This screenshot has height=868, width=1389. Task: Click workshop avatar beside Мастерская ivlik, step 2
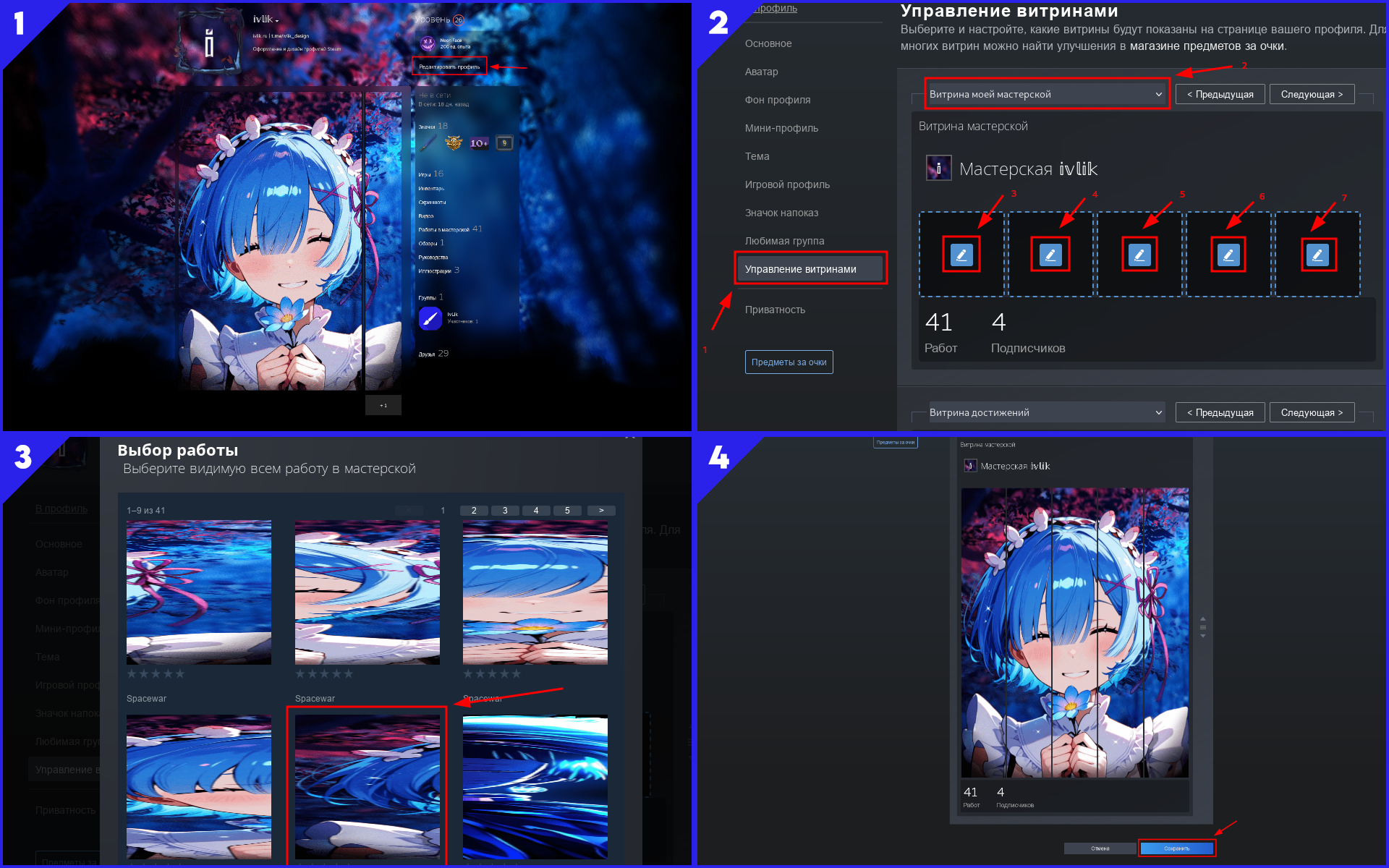coord(938,168)
